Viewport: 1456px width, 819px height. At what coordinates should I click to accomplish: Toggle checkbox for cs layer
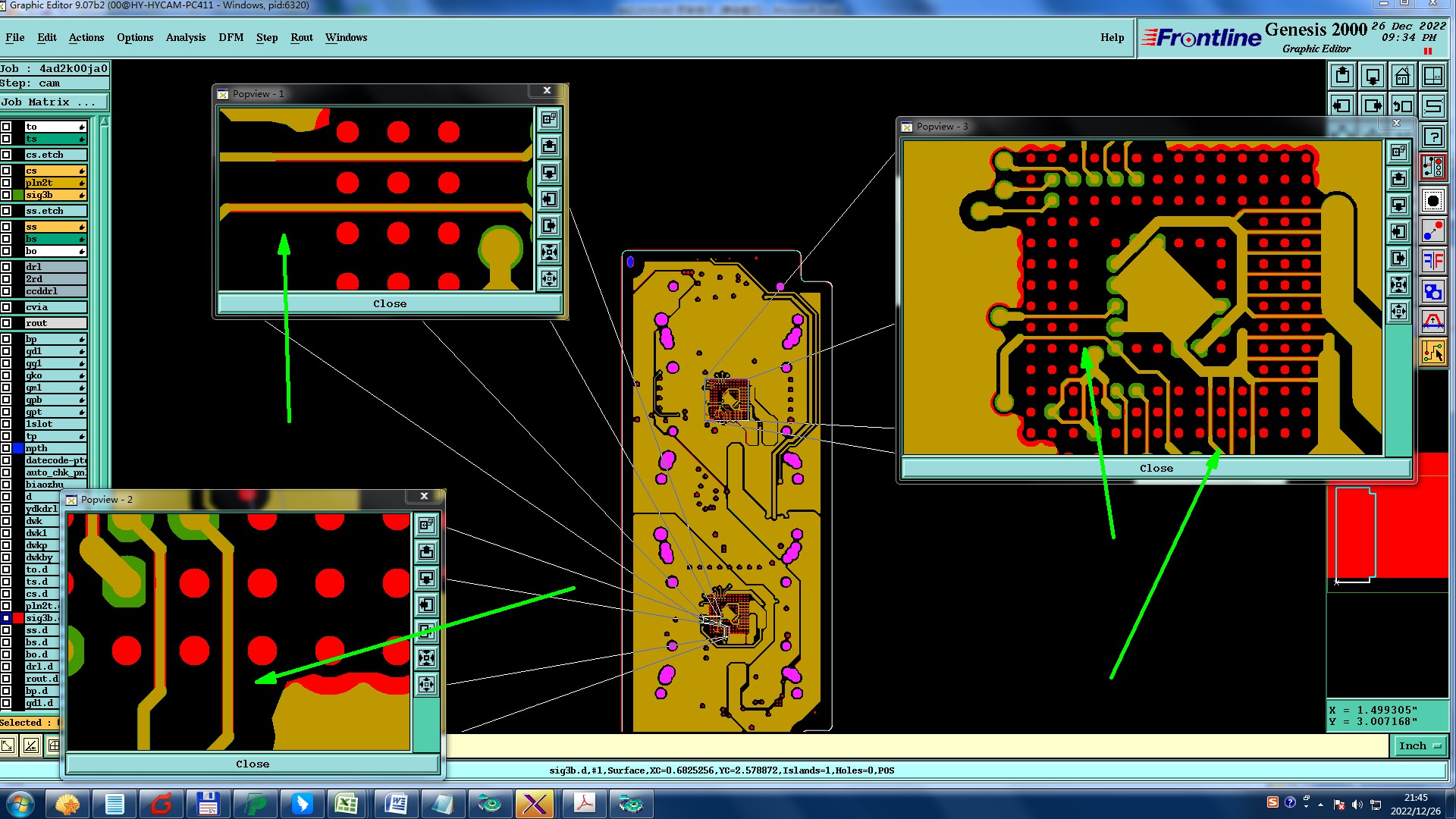(x=6, y=171)
